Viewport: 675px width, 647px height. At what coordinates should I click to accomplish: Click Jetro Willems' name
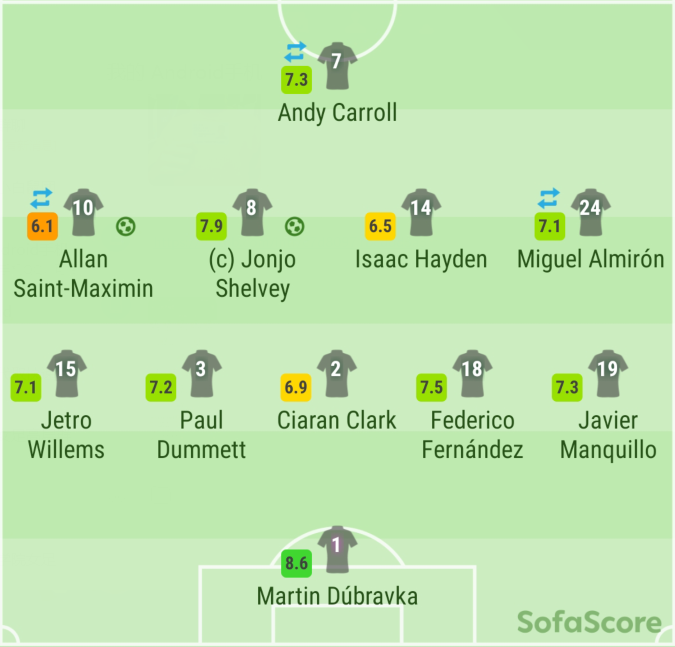[66, 435]
